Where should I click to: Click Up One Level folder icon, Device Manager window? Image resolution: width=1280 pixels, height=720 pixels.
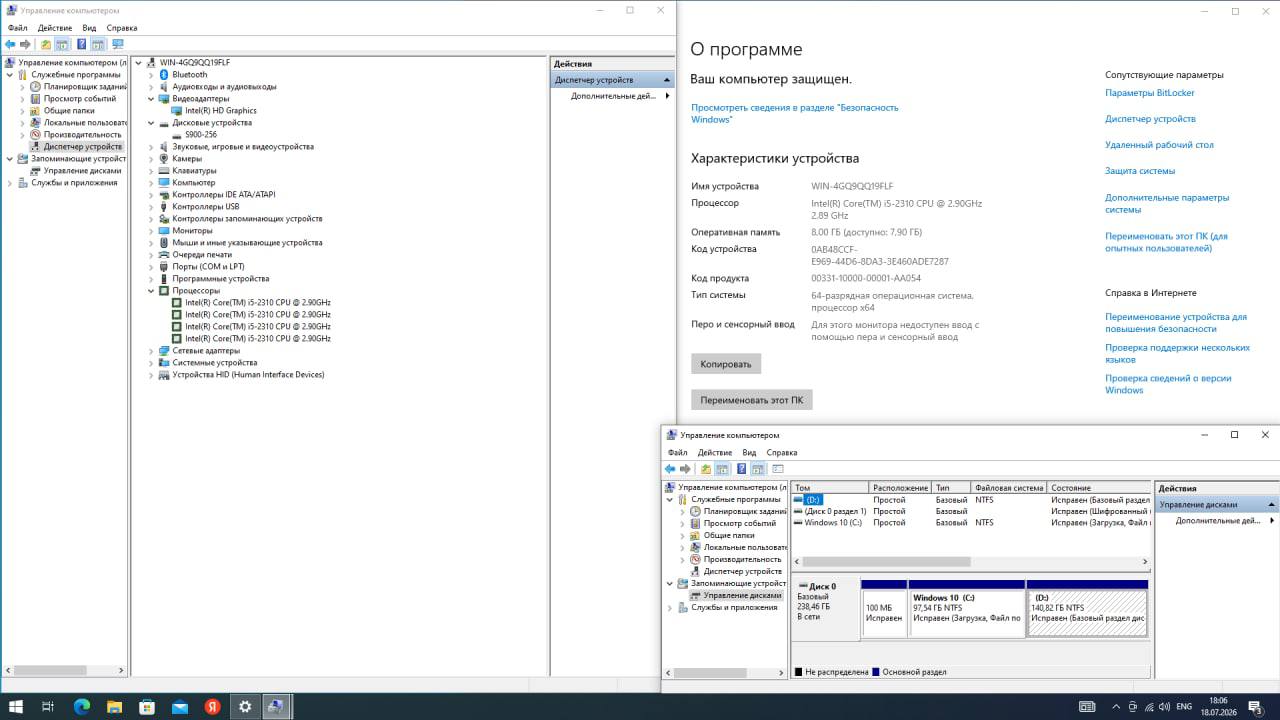click(46, 44)
